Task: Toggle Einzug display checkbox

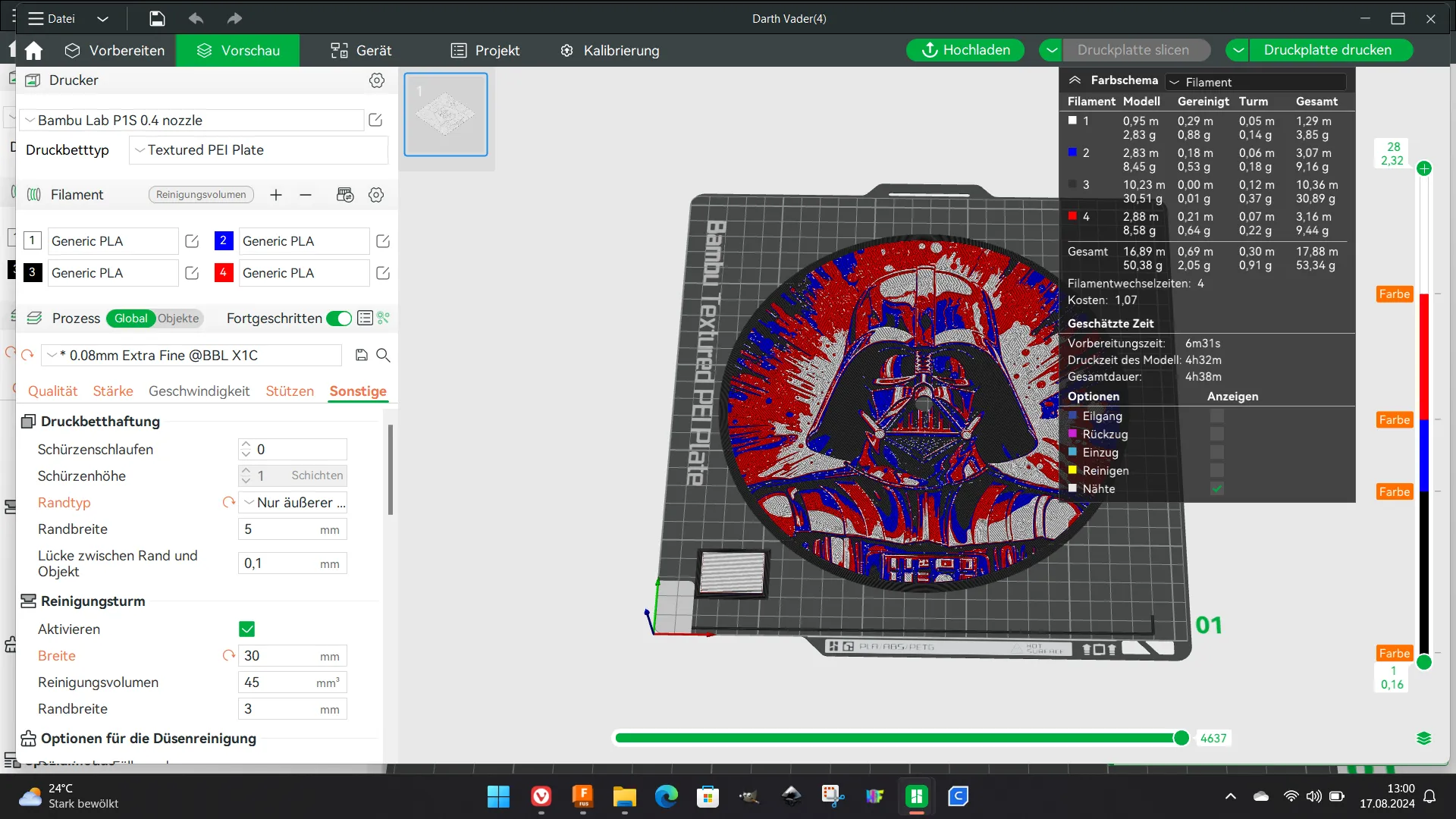Action: point(1217,452)
